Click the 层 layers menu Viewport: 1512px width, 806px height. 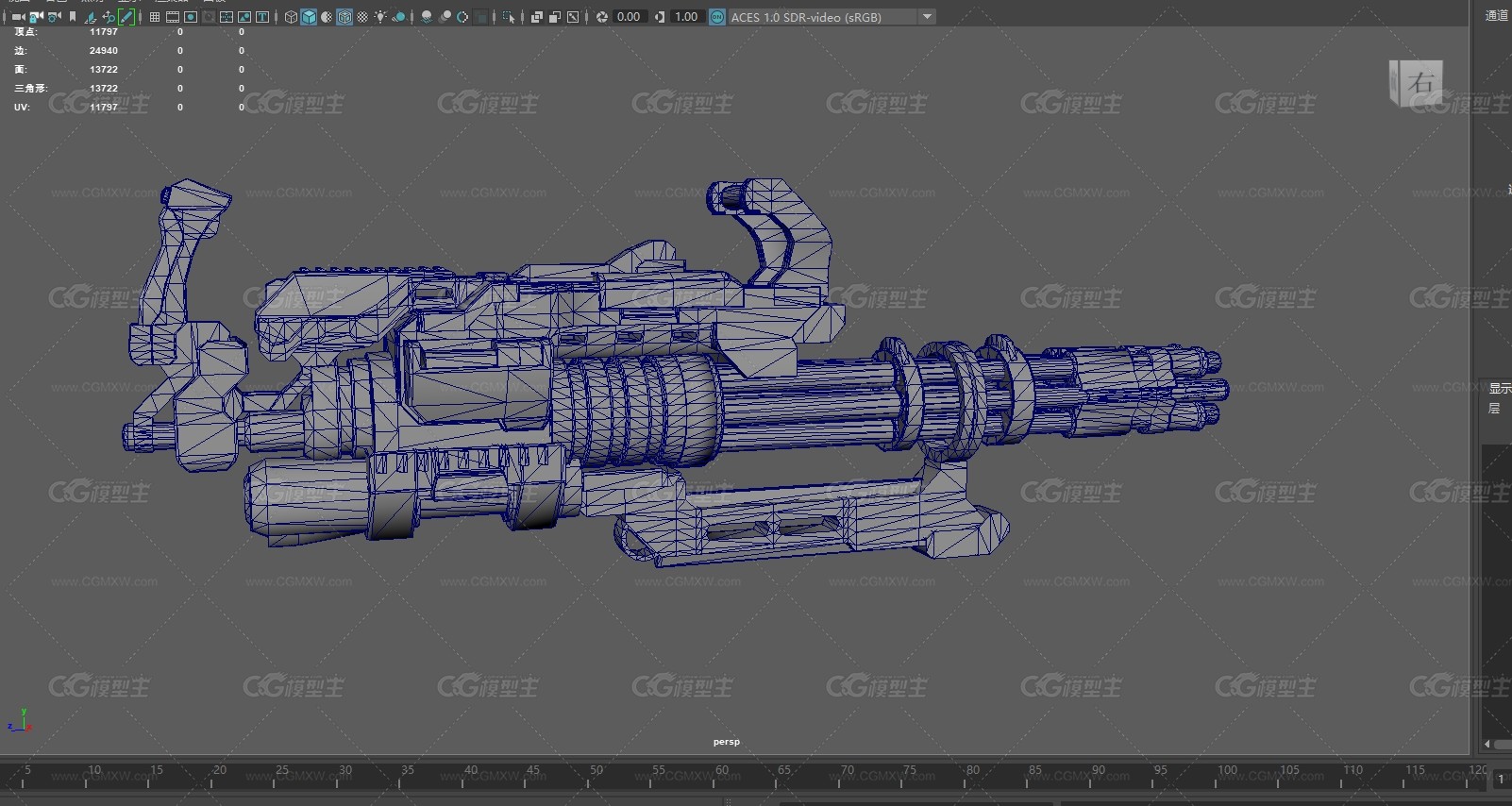pyautogui.click(x=1494, y=409)
